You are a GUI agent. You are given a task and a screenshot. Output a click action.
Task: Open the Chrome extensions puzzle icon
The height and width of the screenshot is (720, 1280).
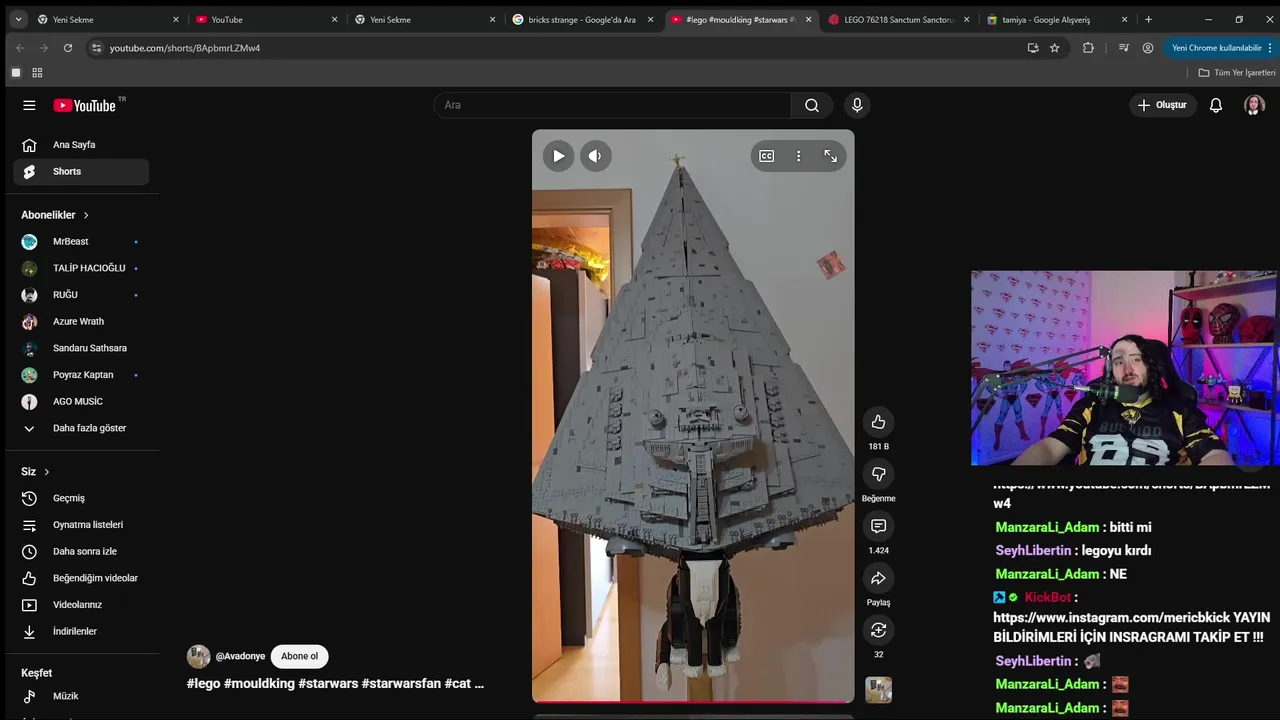click(1088, 48)
